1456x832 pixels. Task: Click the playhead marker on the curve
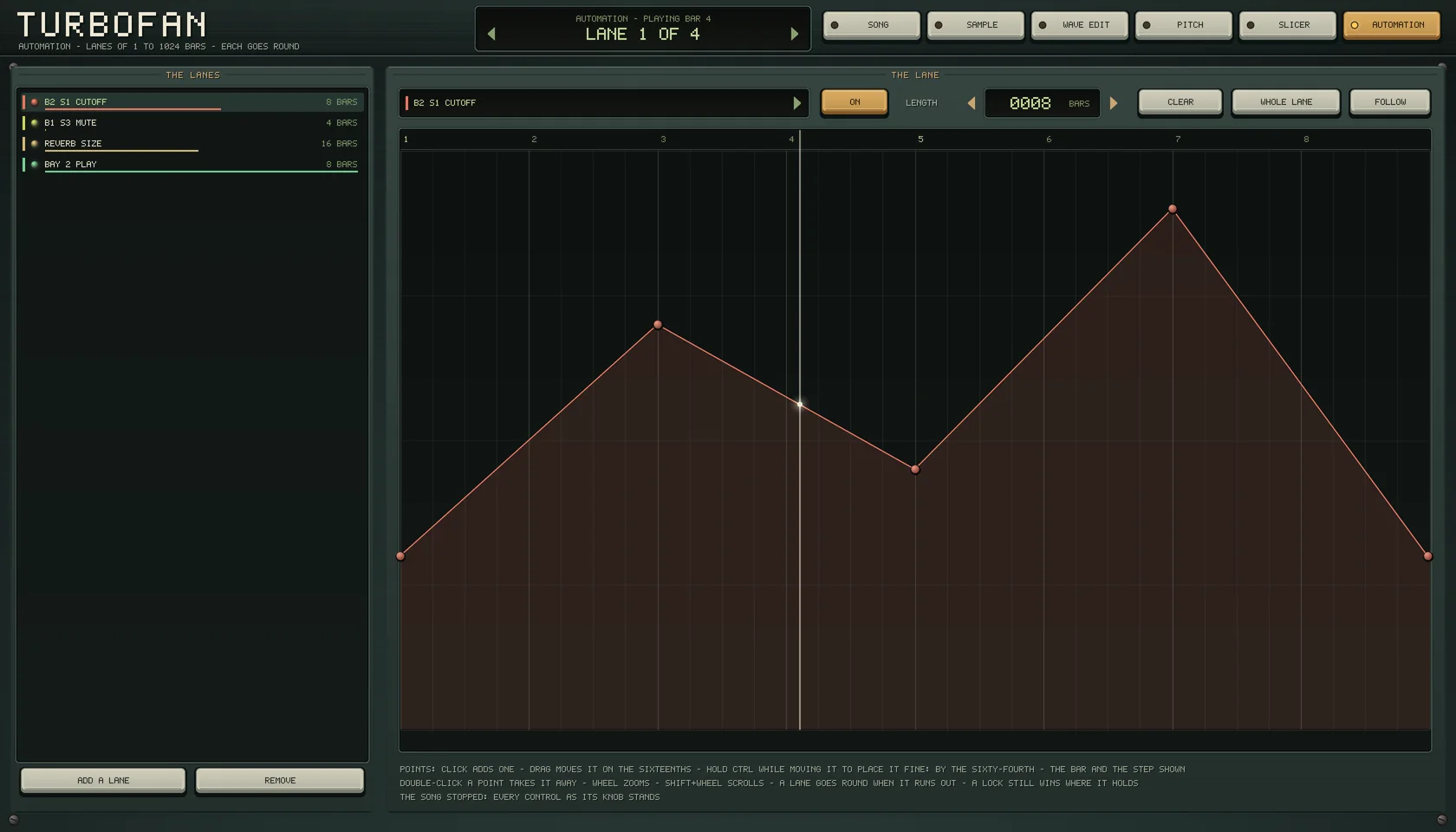(x=800, y=404)
